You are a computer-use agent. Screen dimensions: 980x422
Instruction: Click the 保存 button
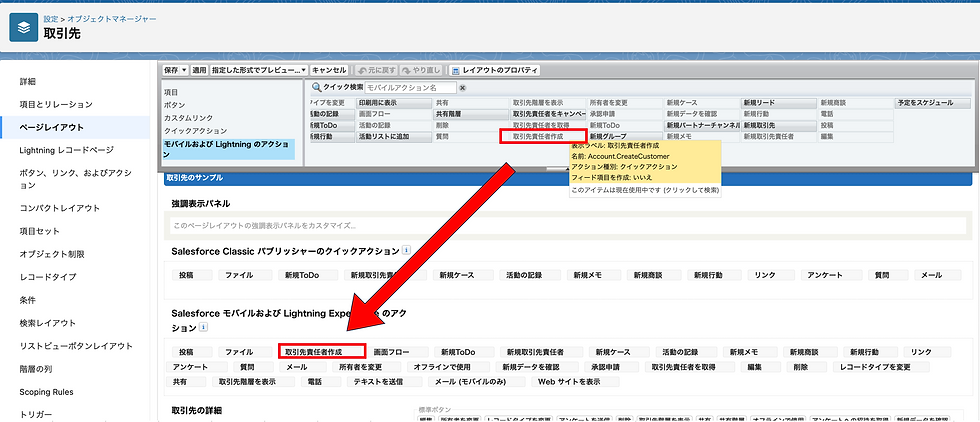tap(171, 71)
